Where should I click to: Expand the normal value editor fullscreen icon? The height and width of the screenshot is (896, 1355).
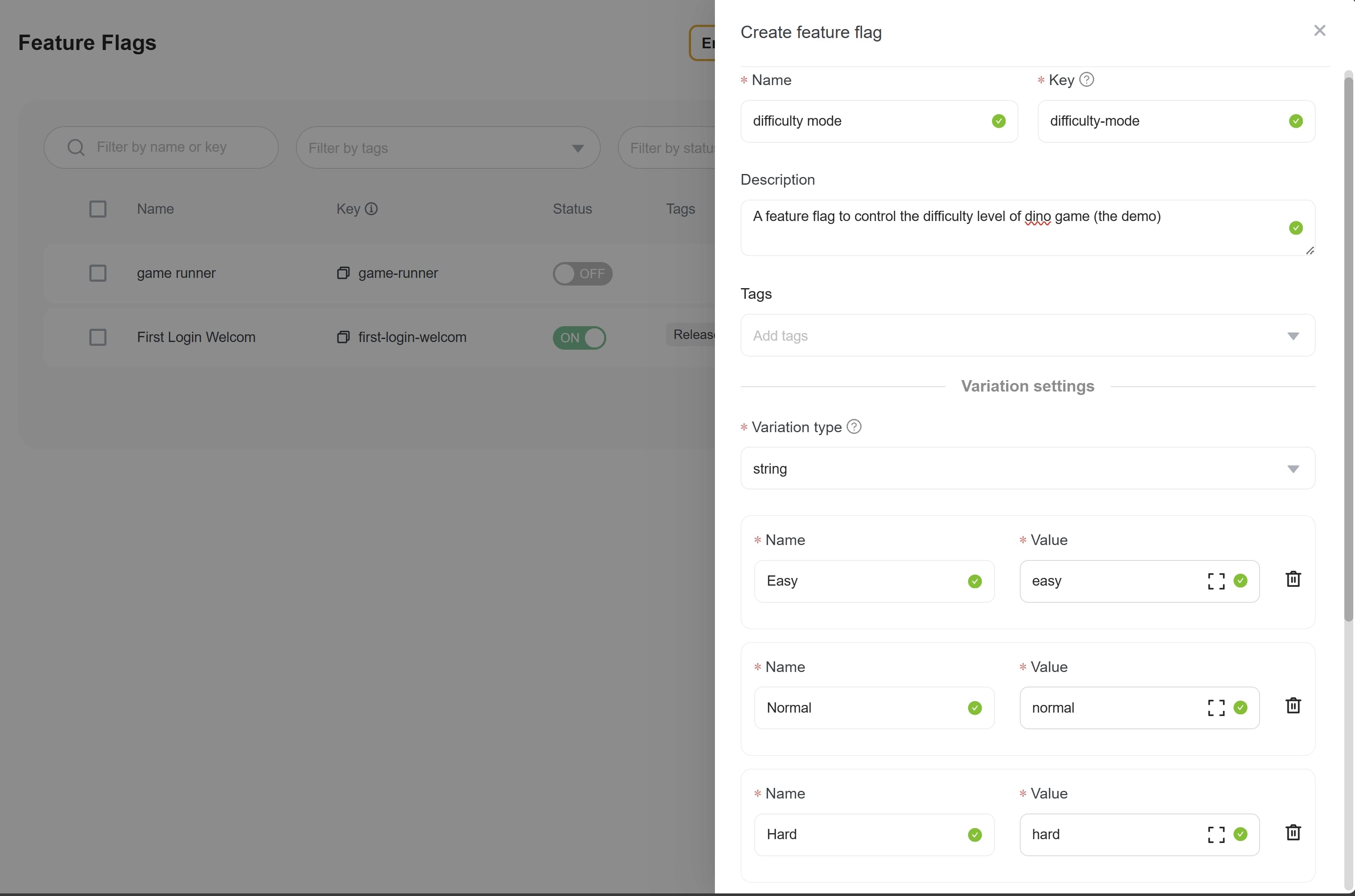(1216, 708)
